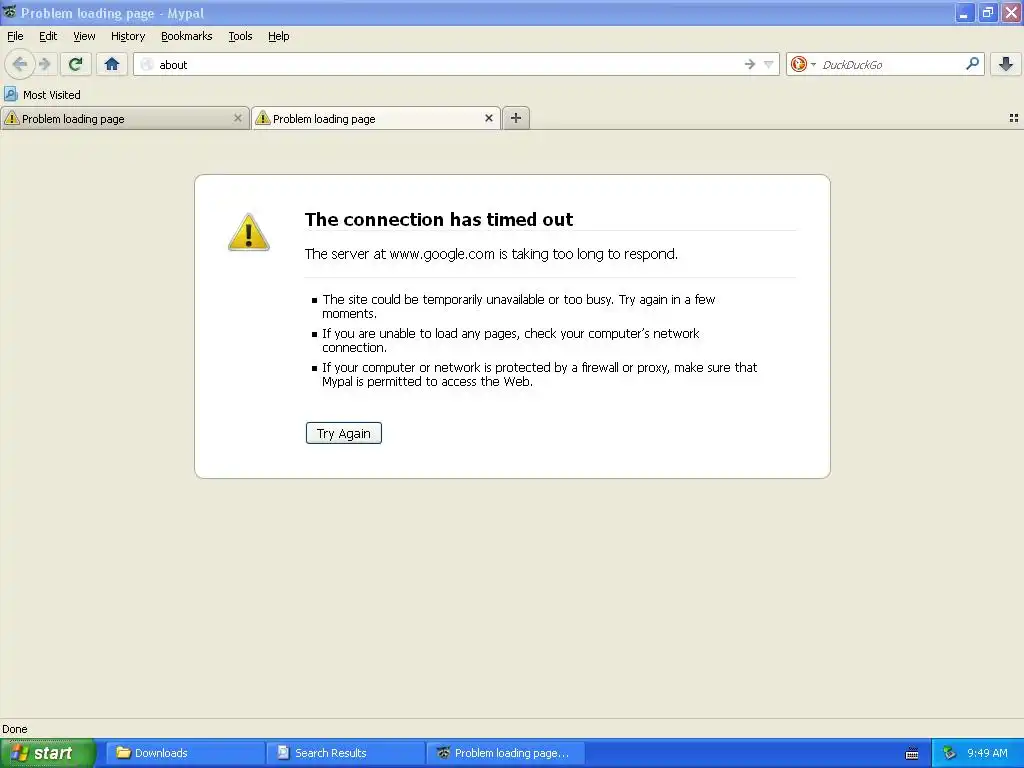The image size is (1024, 768).
Task: Close the first Problem loading page tab
Action: [x=238, y=118]
